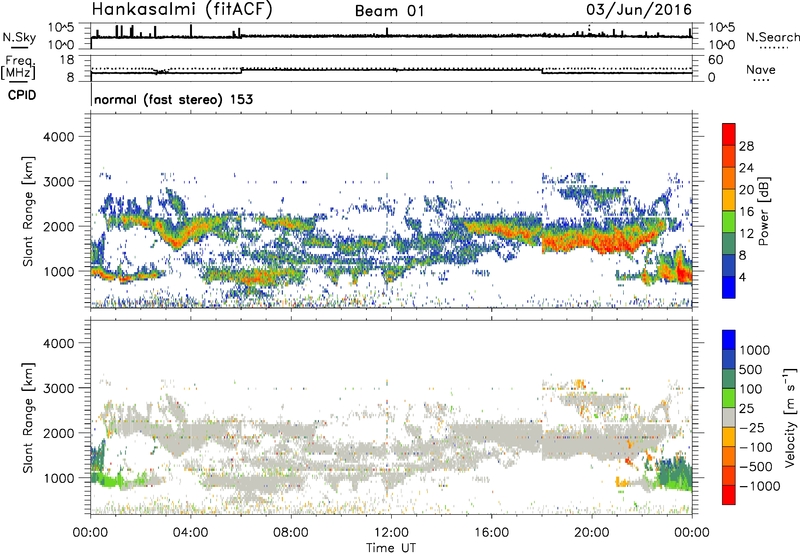Click the left 10^5 noise axis label
This screenshot has width=800, height=554.
pyautogui.click(x=61, y=27)
